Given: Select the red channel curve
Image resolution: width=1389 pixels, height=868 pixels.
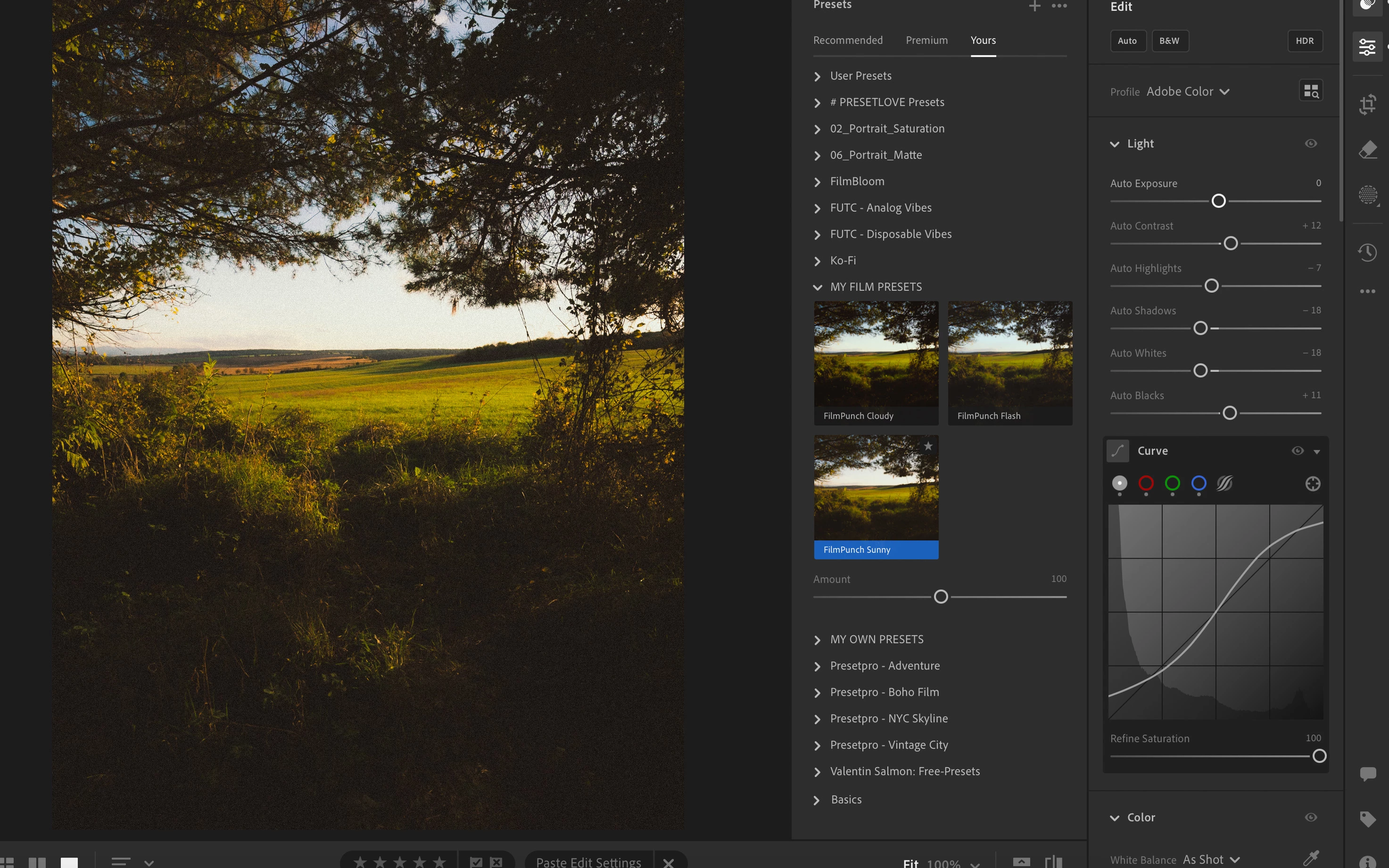Looking at the screenshot, I should pos(1146,483).
